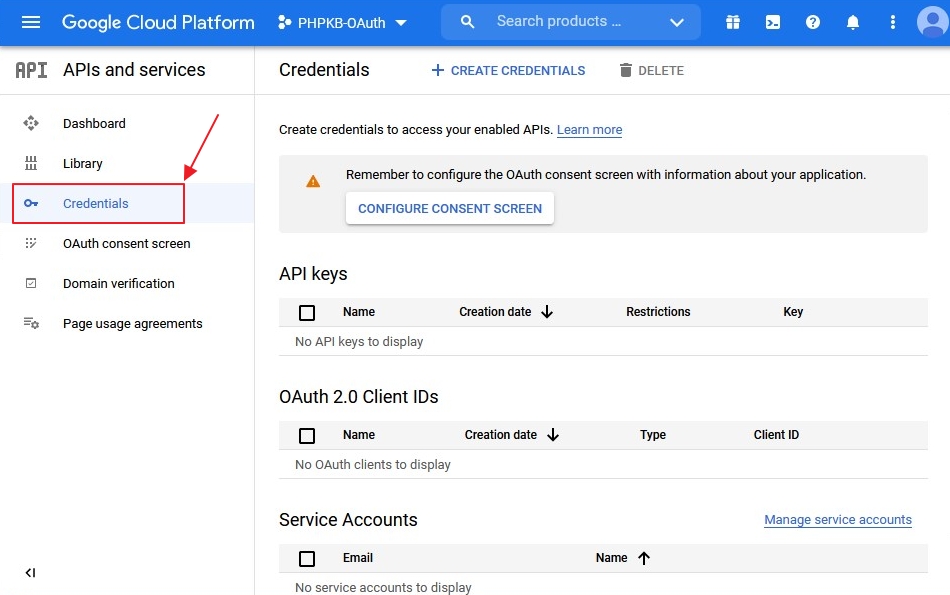Check the Service Accounts select-all checkbox
This screenshot has width=950, height=595.
point(307,559)
